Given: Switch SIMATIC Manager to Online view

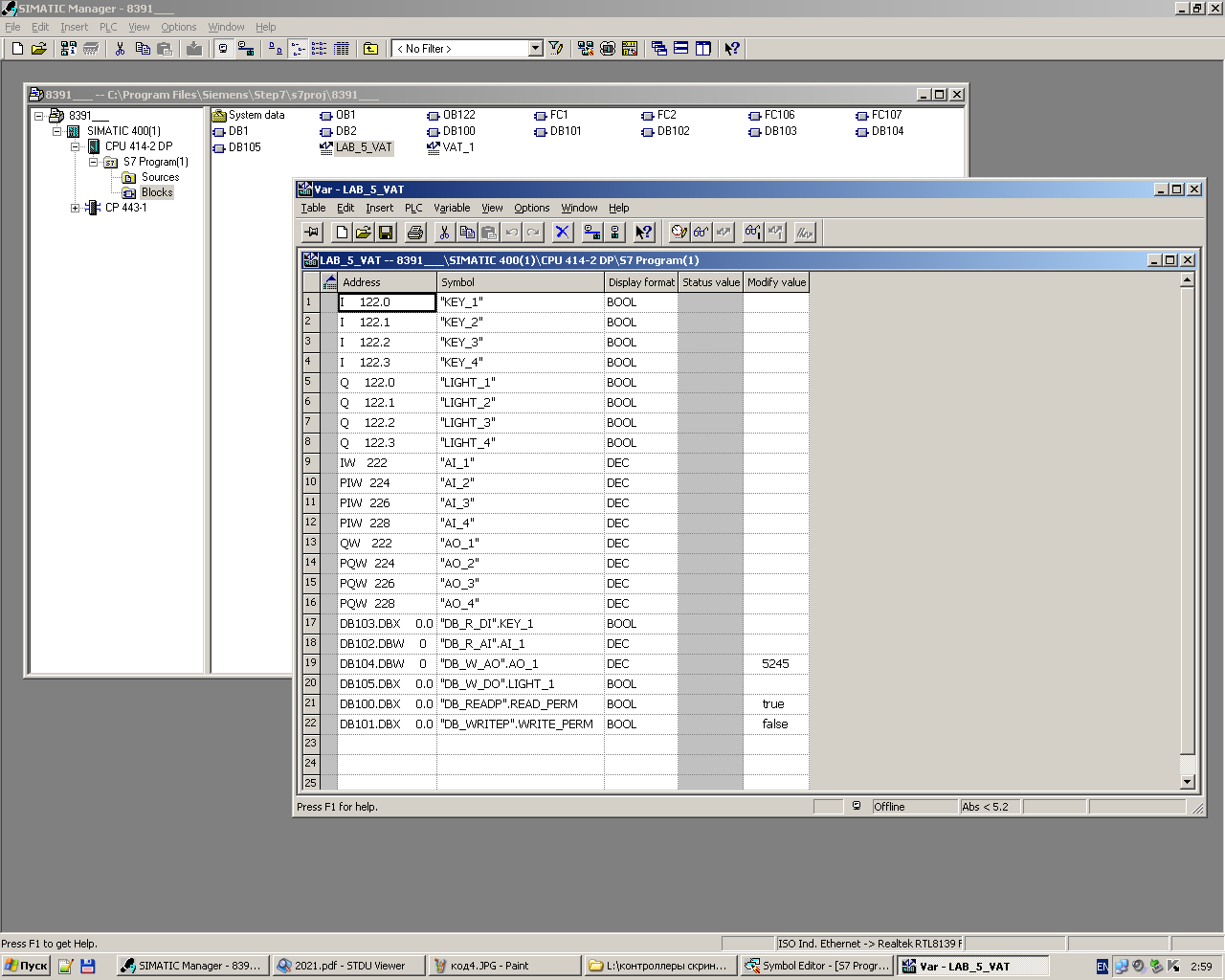Looking at the screenshot, I should click(246, 49).
